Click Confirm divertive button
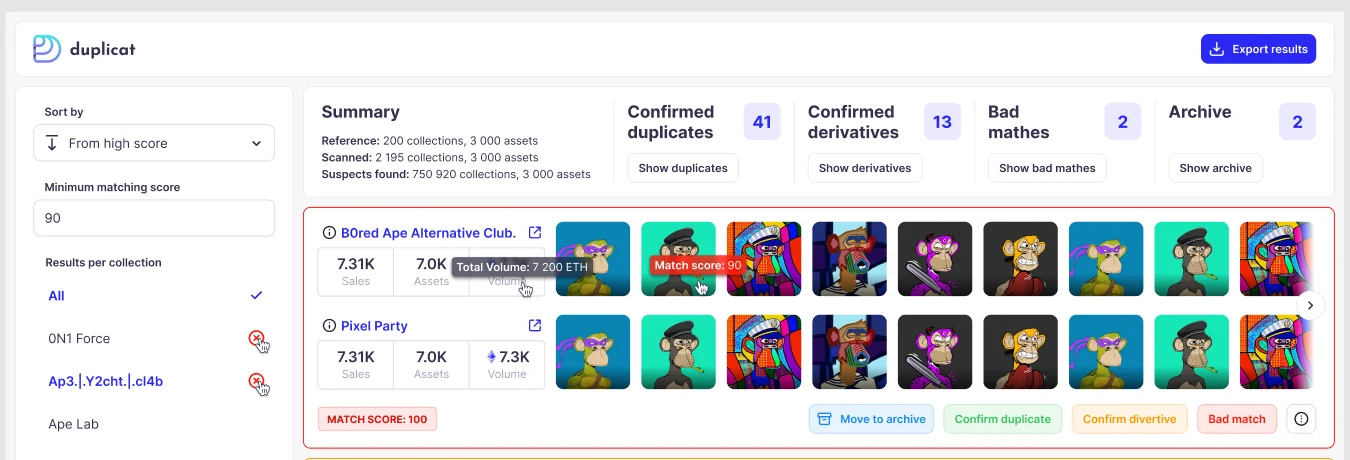Image resolution: width=1350 pixels, height=460 pixels. 1129,419
